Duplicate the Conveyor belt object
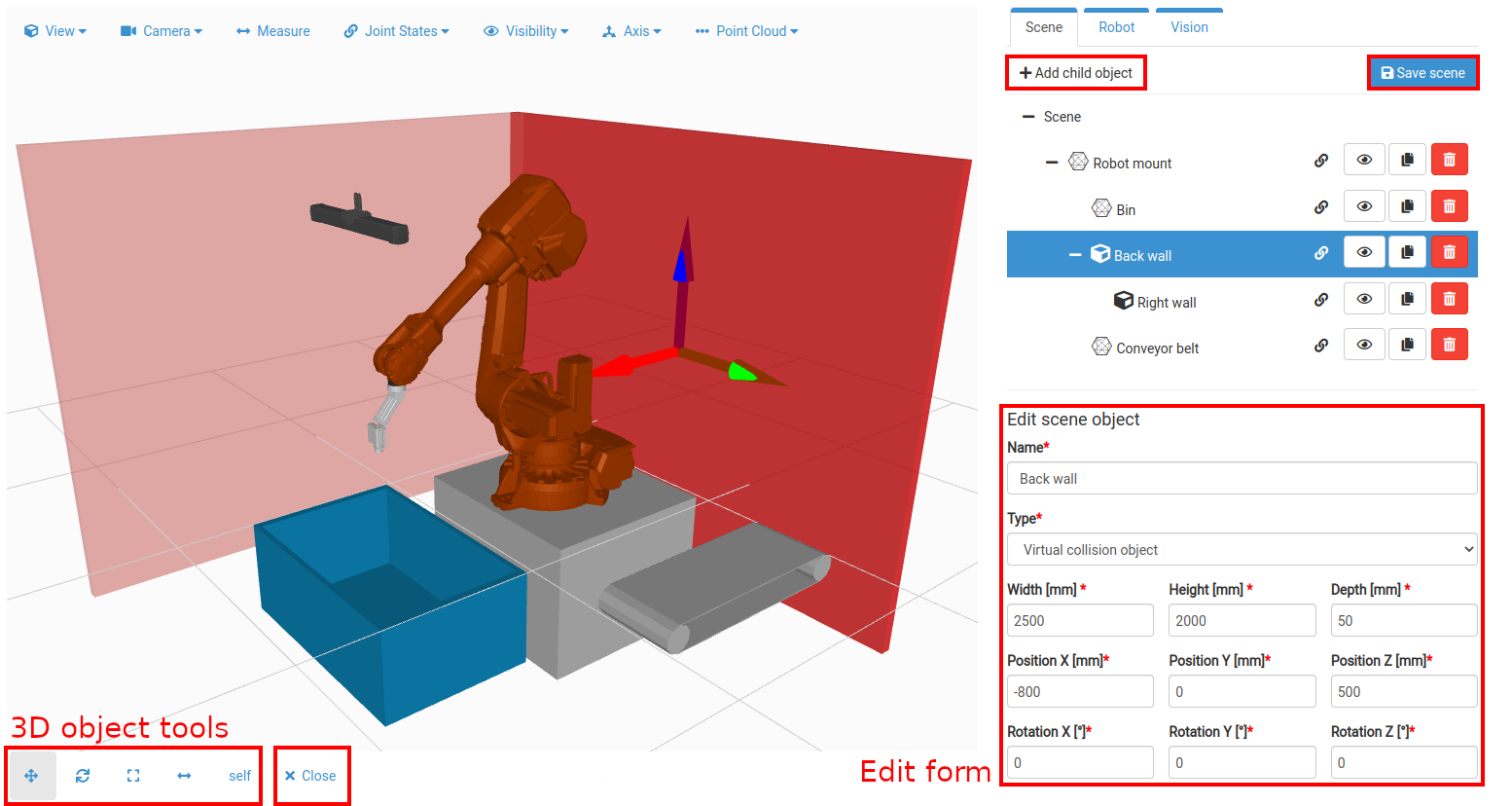The width and height of the screenshot is (1512, 806). point(1407,345)
